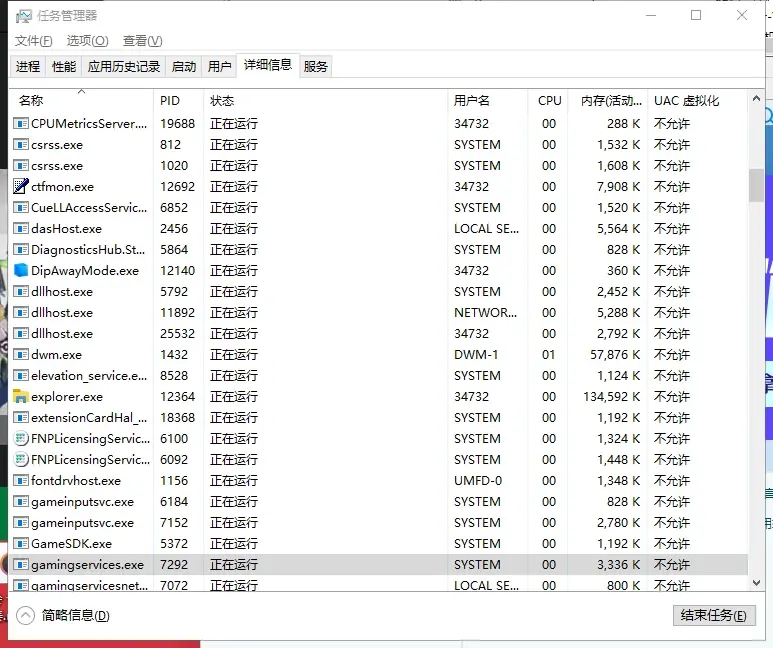Close the Task Manager window

pos(741,15)
